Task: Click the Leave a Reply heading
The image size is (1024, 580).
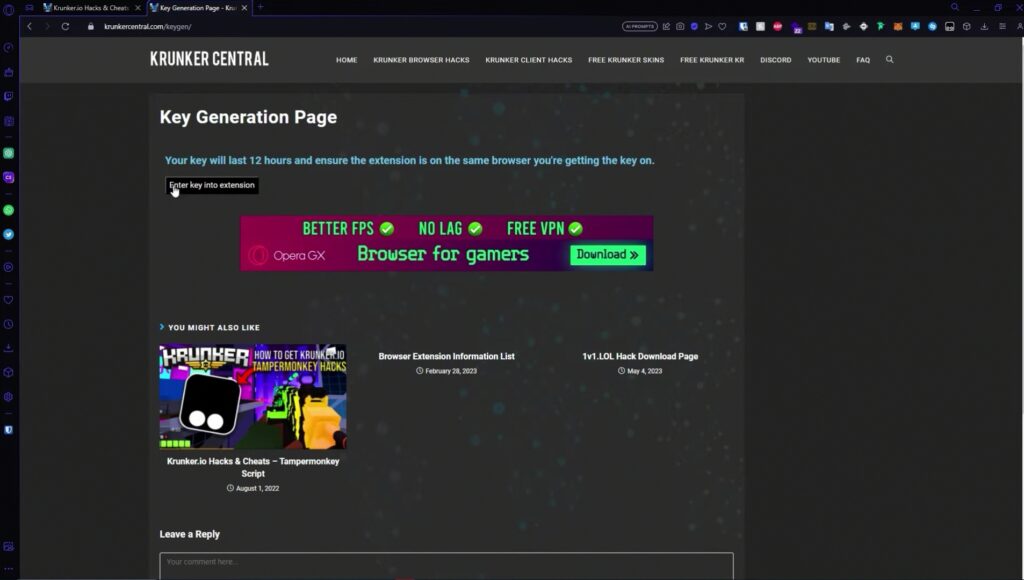Action: click(x=189, y=534)
